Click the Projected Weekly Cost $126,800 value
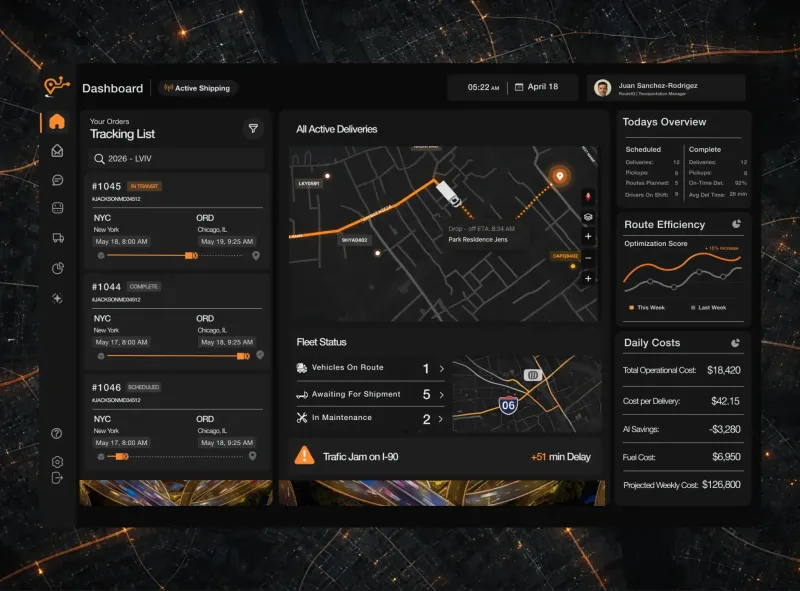The width and height of the screenshot is (800, 591). click(x=721, y=485)
